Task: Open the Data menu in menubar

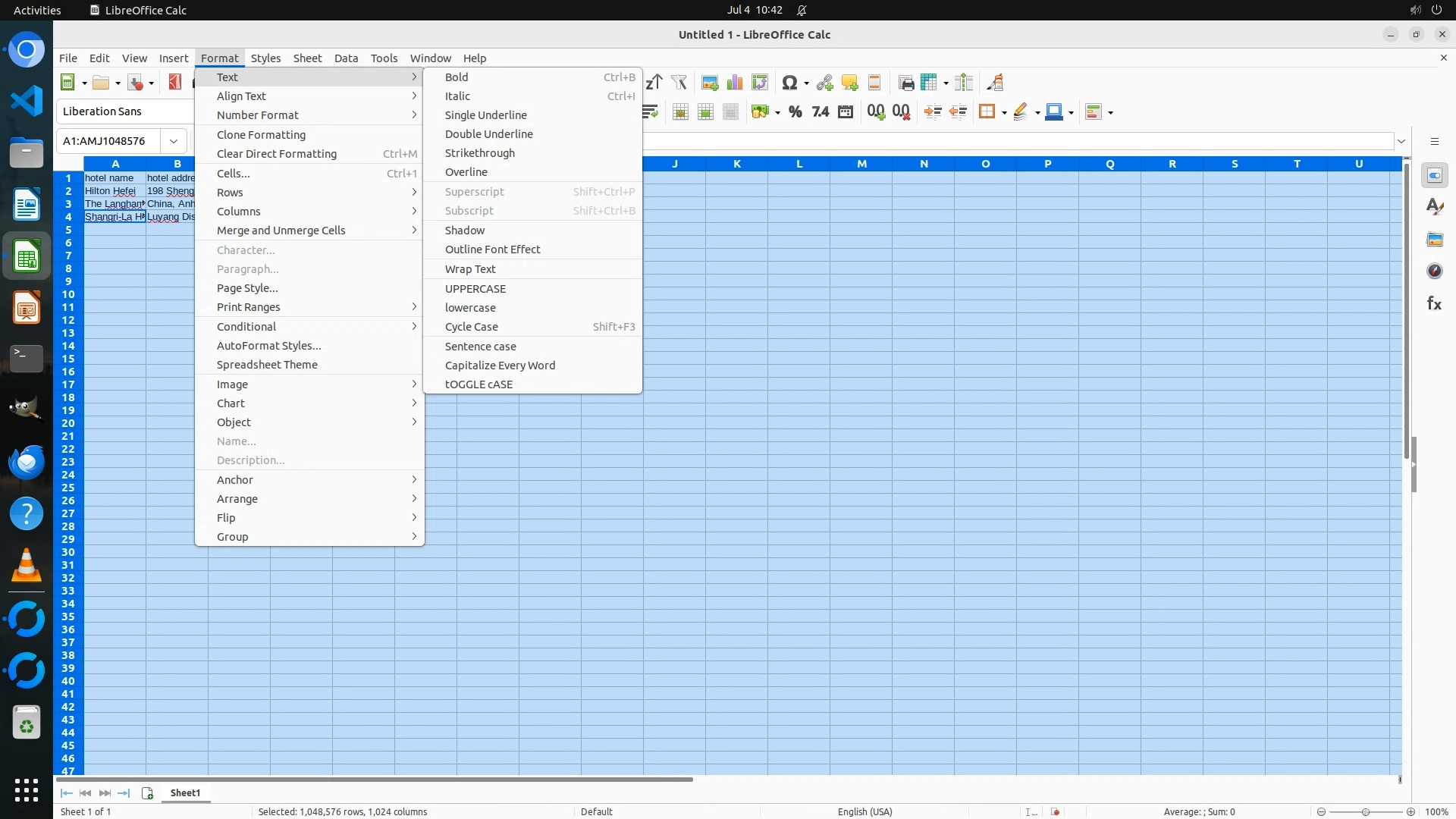Action: [346, 58]
